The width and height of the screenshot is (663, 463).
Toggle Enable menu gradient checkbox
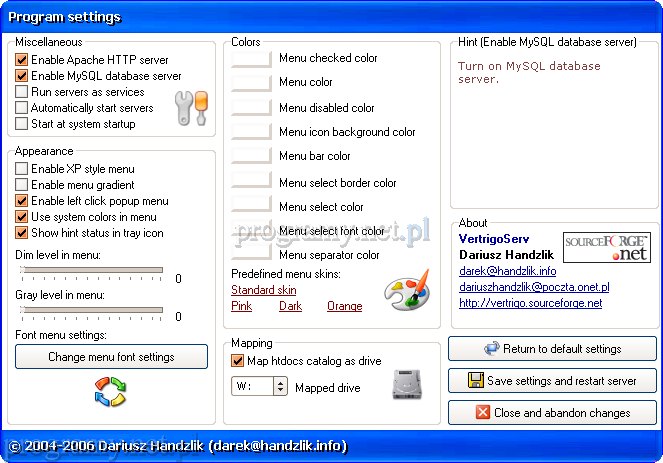click(22, 185)
